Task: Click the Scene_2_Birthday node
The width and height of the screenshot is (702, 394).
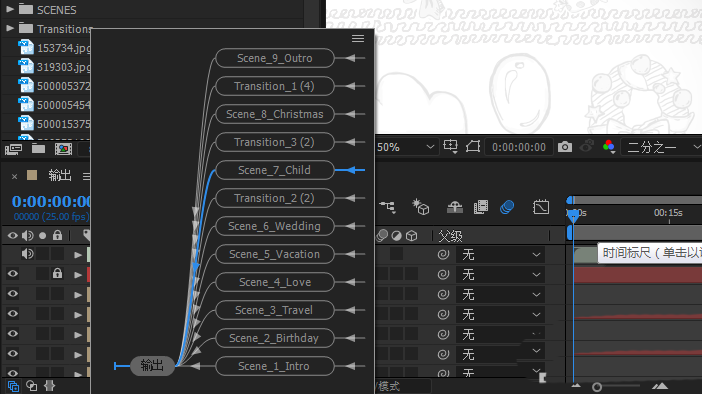Action: point(275,338)
